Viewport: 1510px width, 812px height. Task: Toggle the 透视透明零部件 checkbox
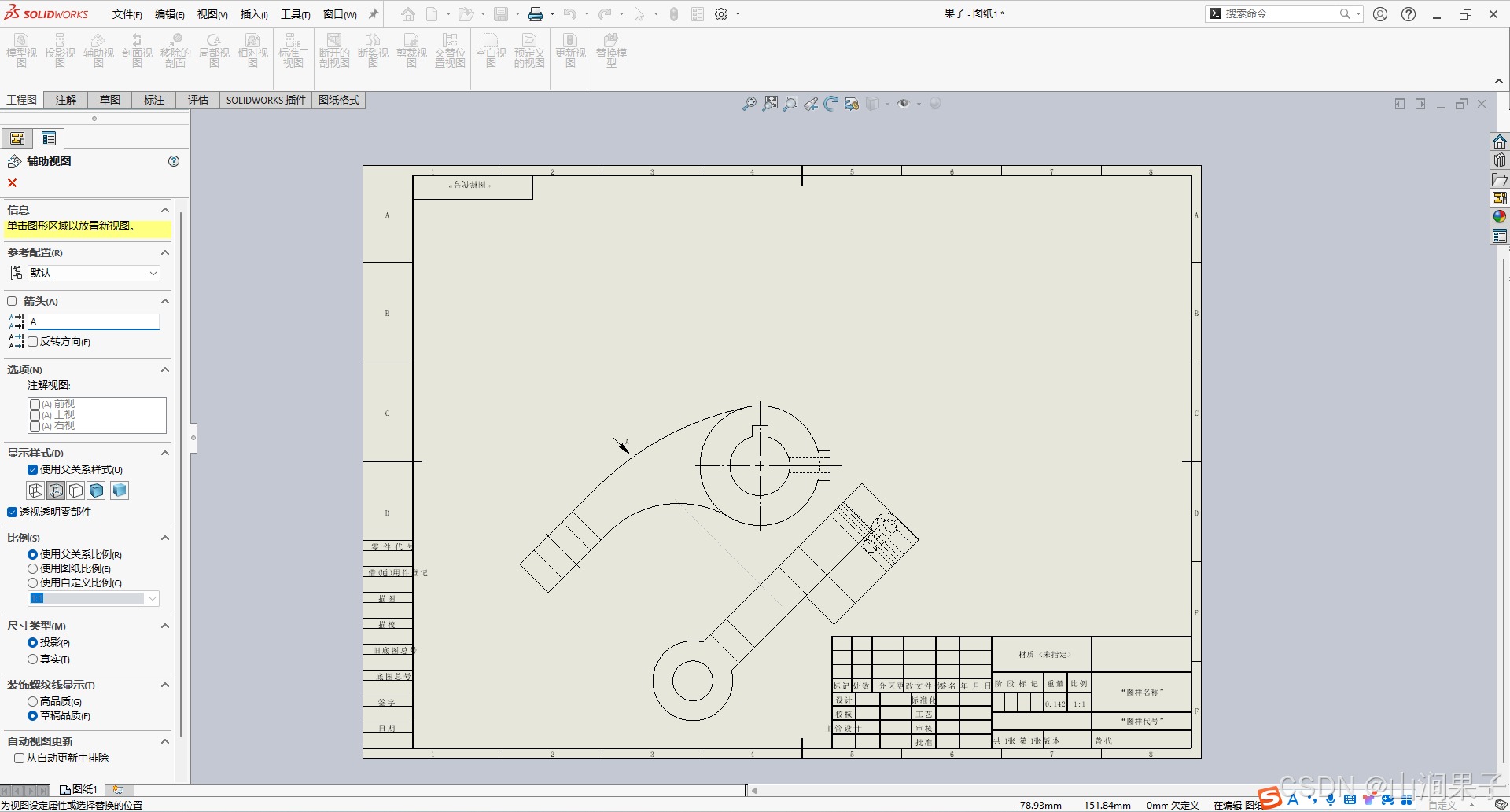12,512
